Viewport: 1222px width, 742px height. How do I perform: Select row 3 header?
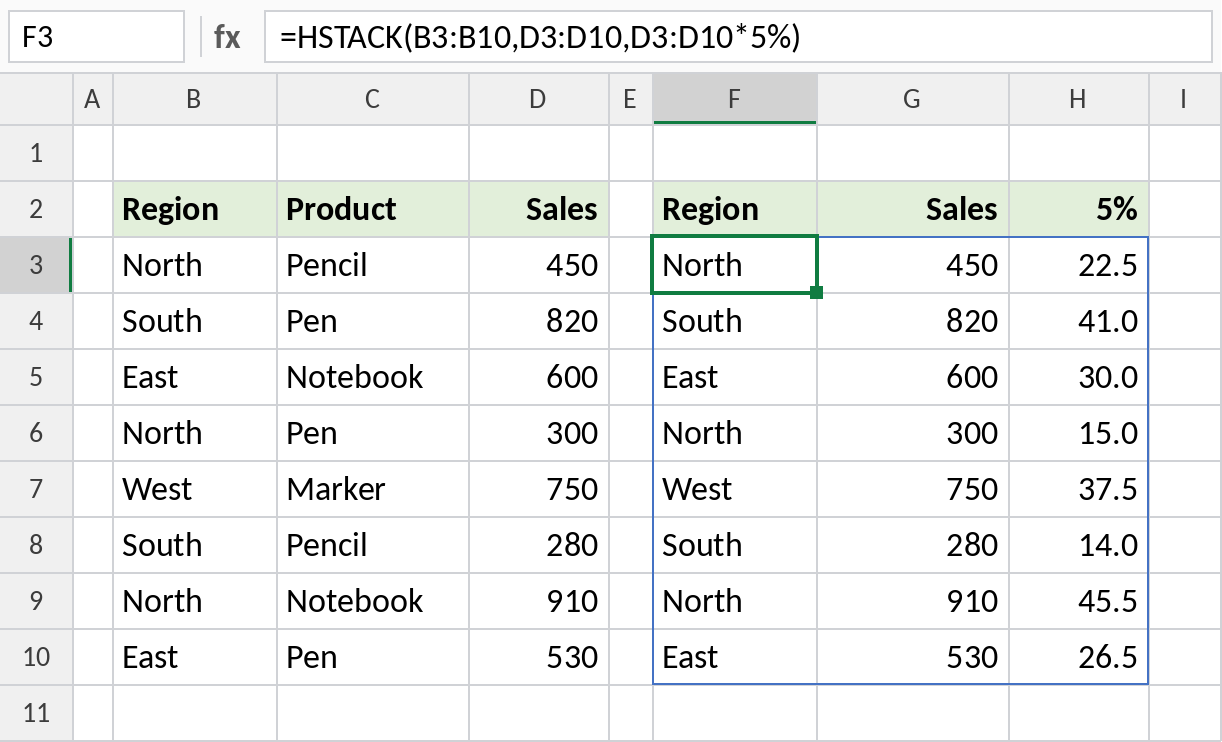click(x=37, y=265)
